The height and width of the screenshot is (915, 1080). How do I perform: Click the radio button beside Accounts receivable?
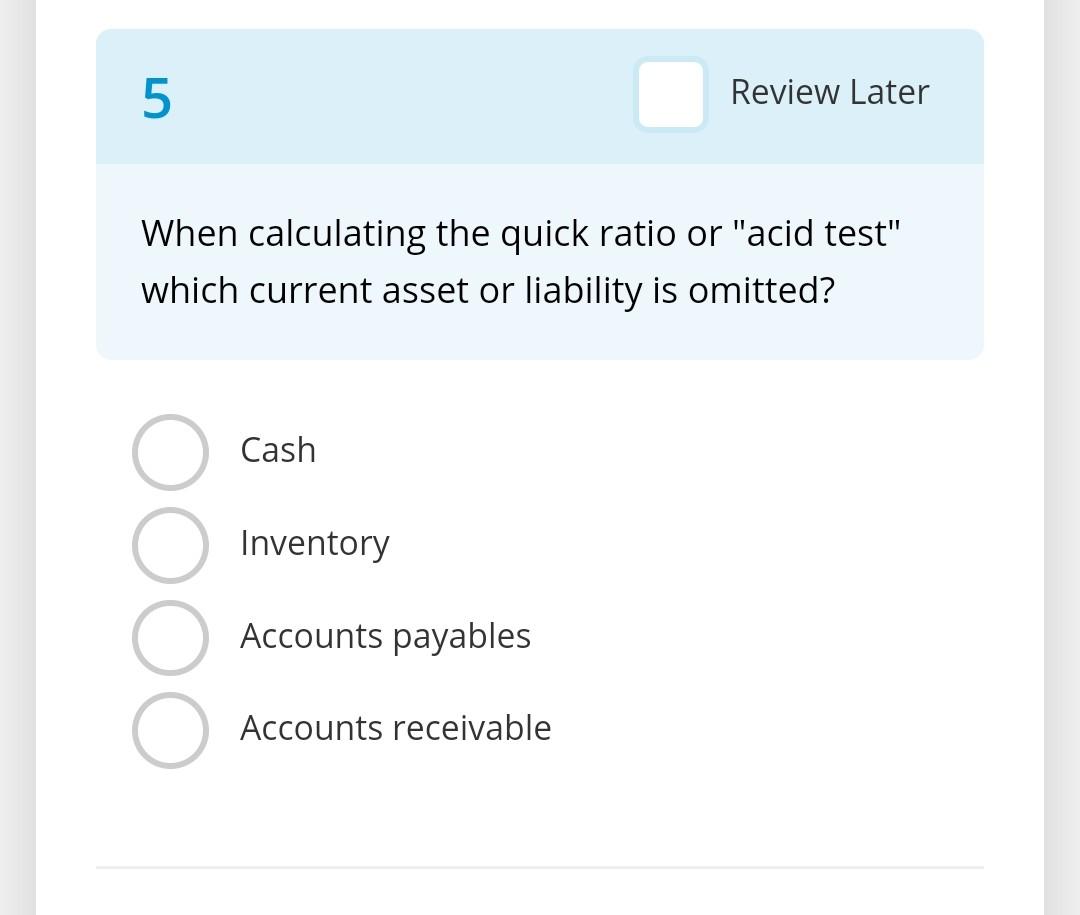tap(170, 730)
